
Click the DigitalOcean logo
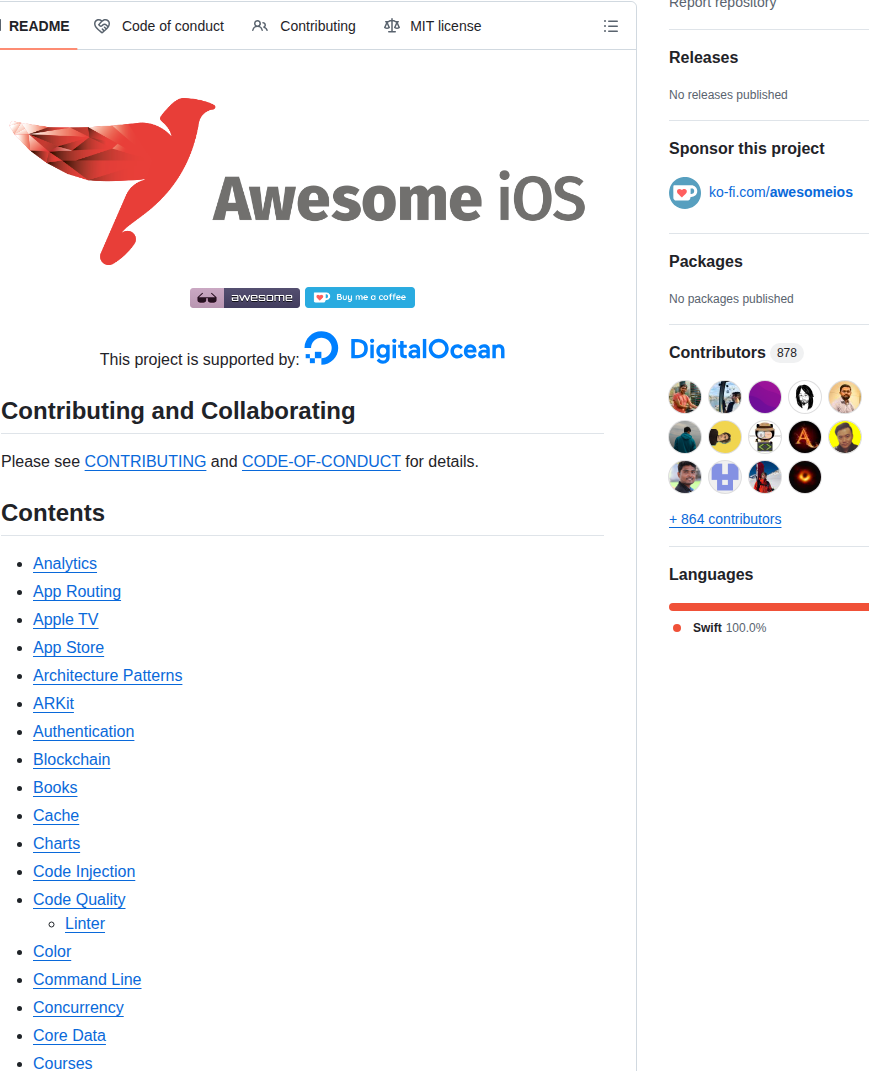point(404,348)
